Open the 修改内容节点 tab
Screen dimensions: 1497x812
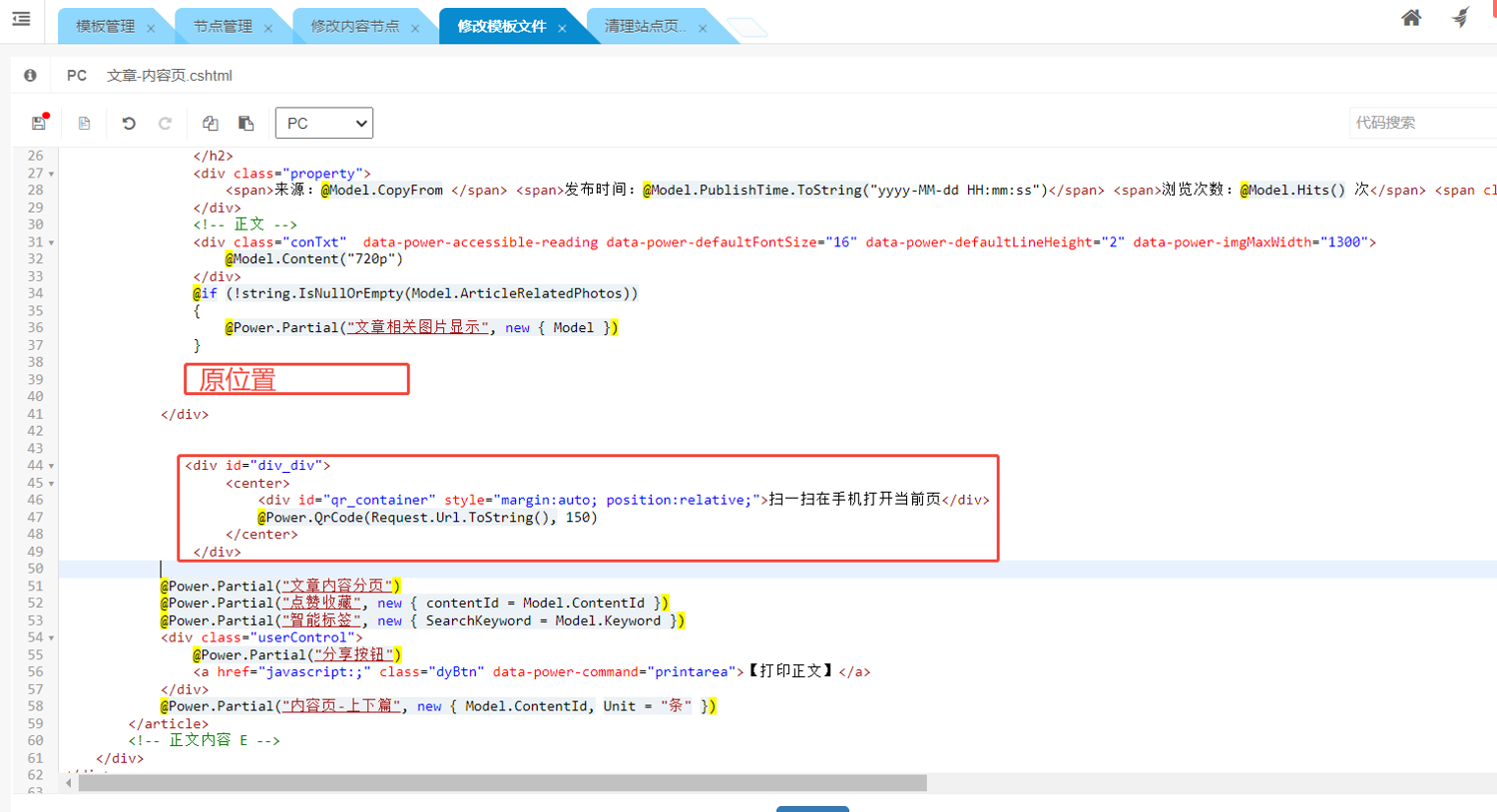[354, 27]
